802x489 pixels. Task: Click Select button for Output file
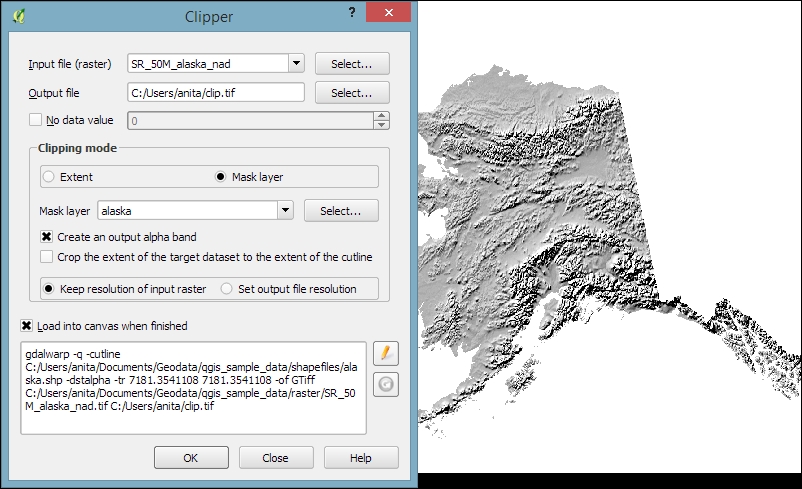point(352,93)
